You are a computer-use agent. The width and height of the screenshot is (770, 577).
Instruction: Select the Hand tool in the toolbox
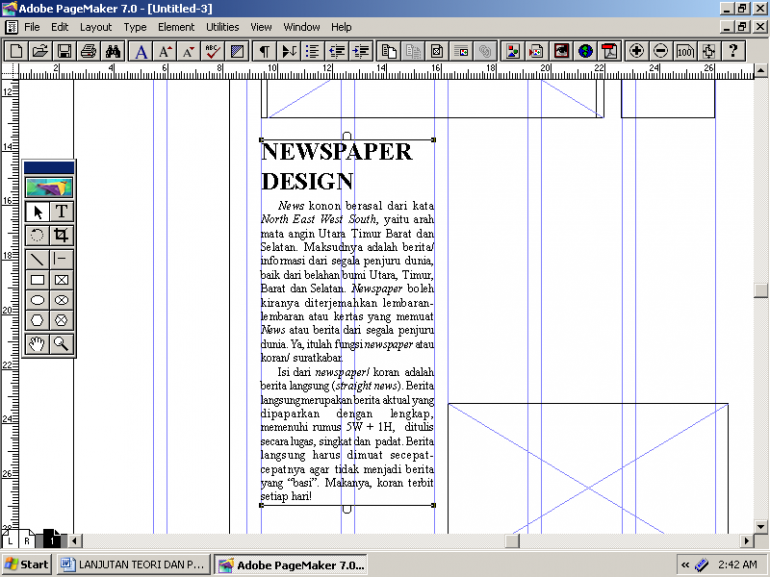tap(37, 344)
